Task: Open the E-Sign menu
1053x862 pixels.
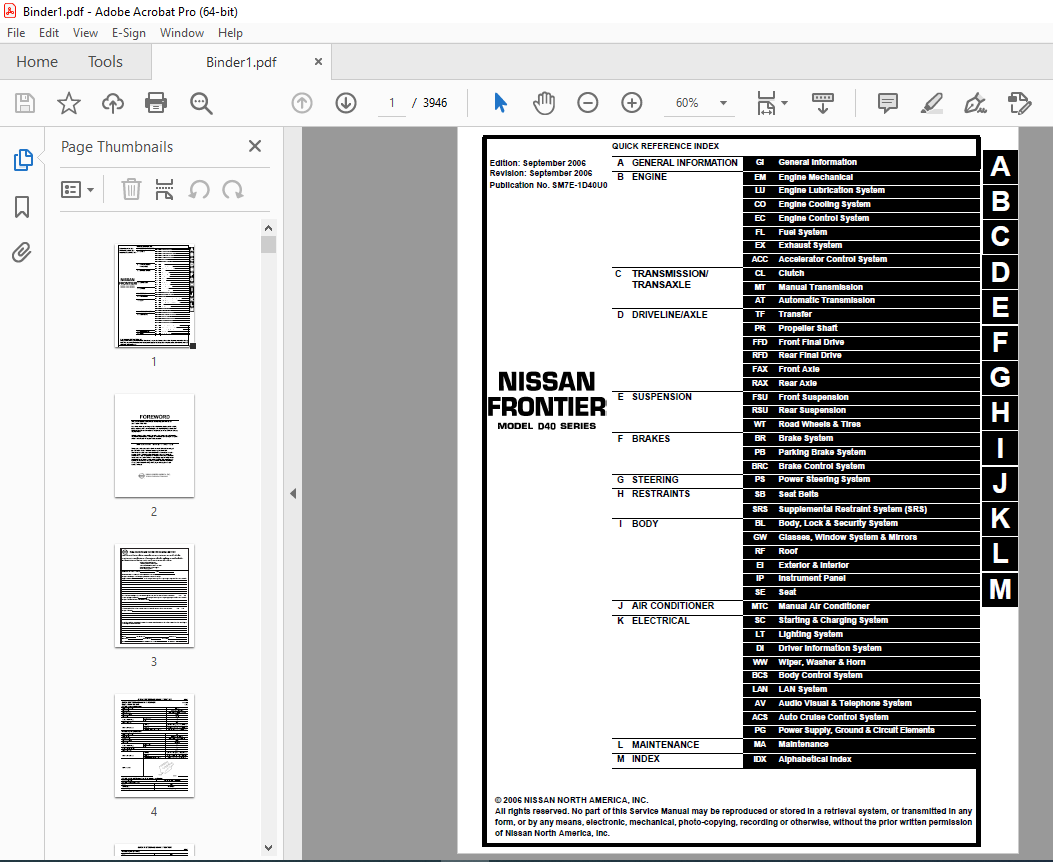Action: coord(129,33)
